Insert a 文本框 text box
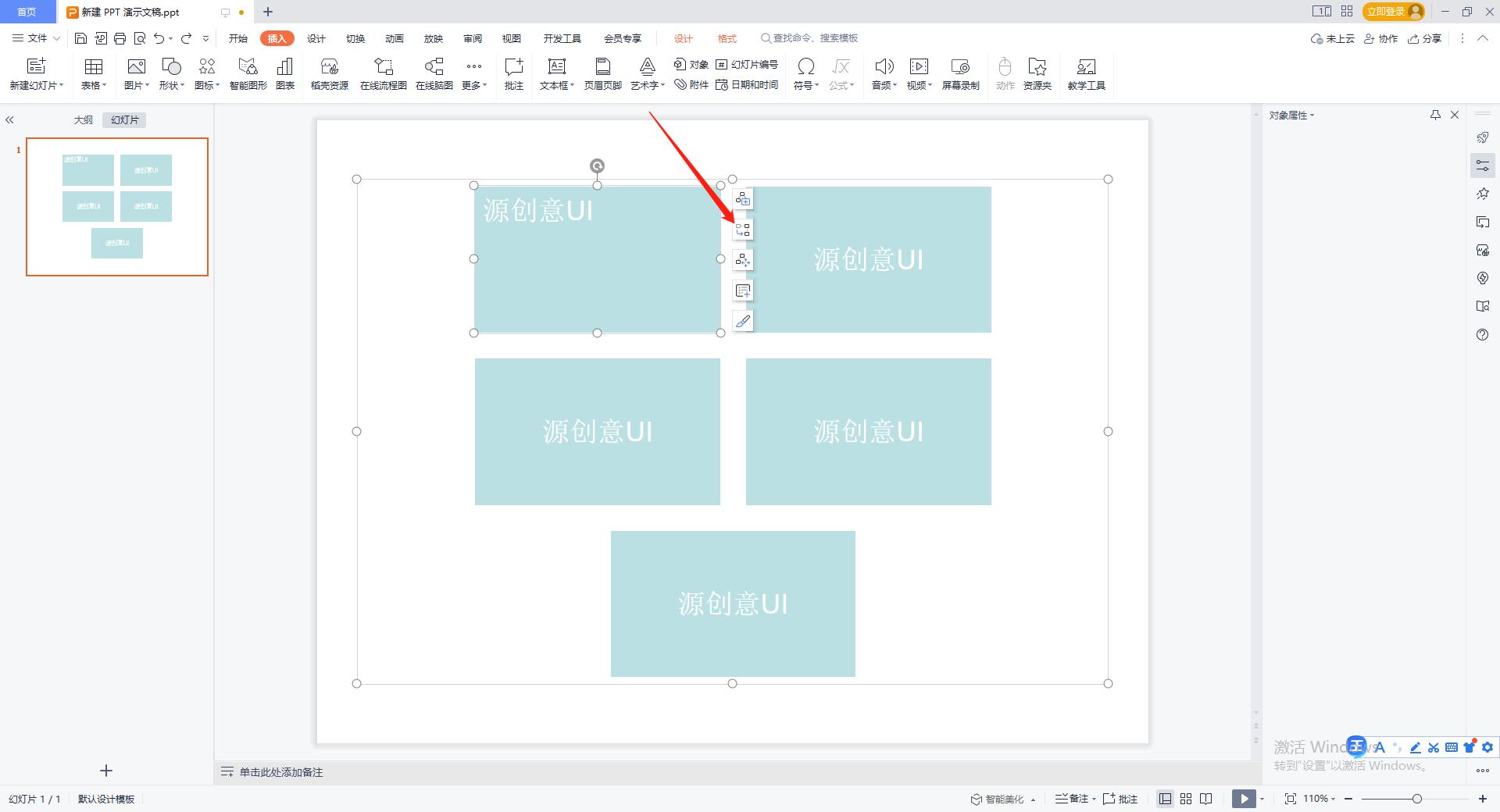Viewport: 1500px width, 812px height. pyautogui.click(x=555, y=74)
